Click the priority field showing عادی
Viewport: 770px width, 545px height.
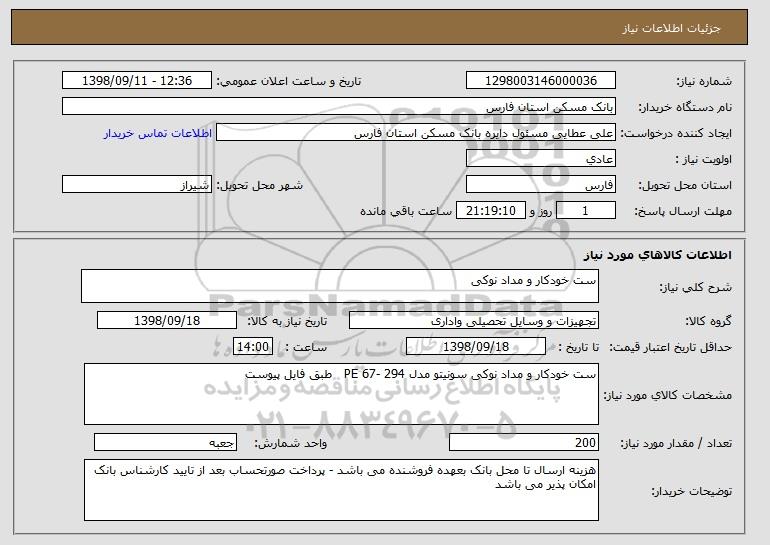pos(541,159)
